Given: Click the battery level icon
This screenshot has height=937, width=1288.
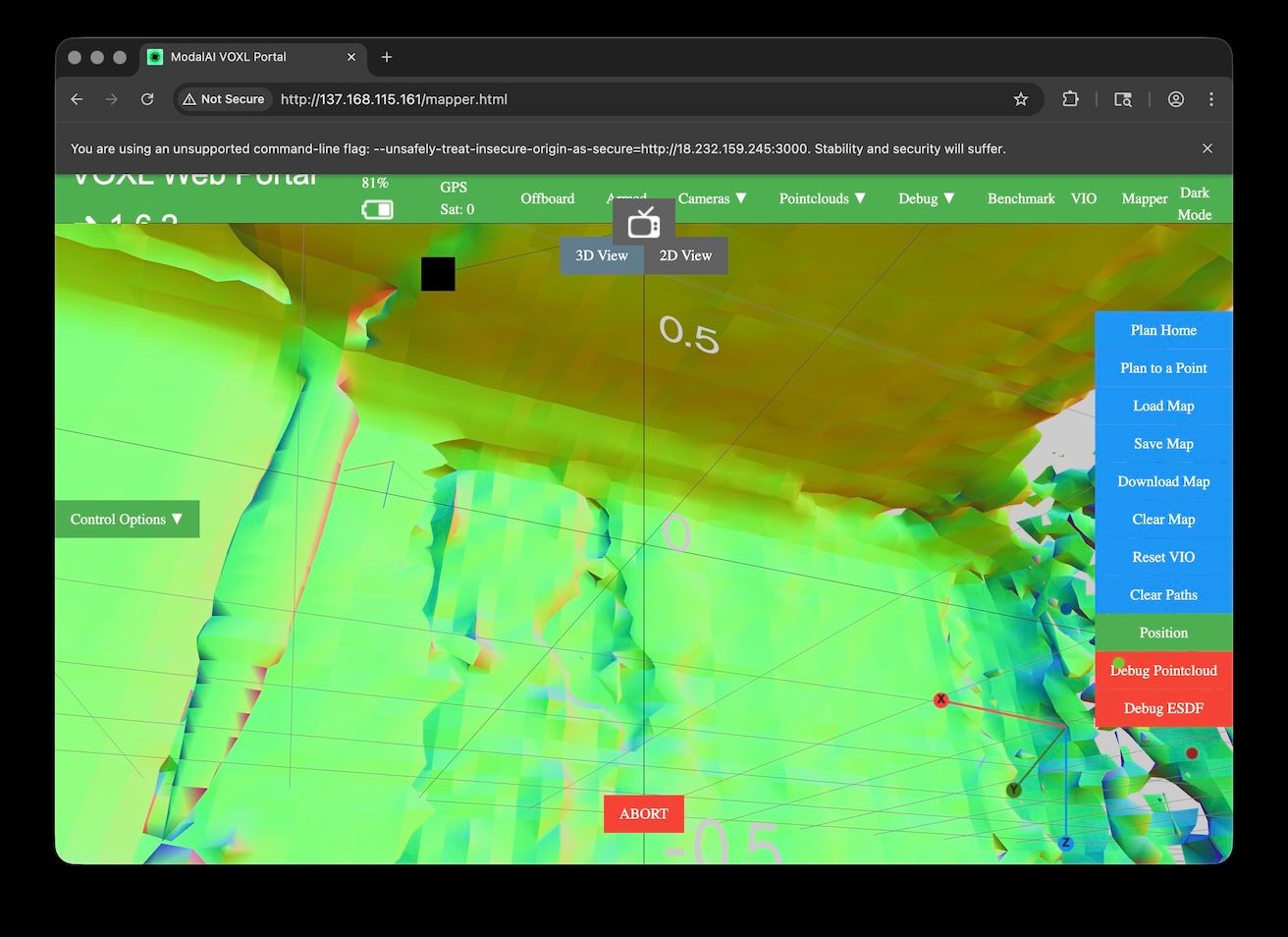Looking at the screenshot, I should pyautogui.click(x=377, y=209).
